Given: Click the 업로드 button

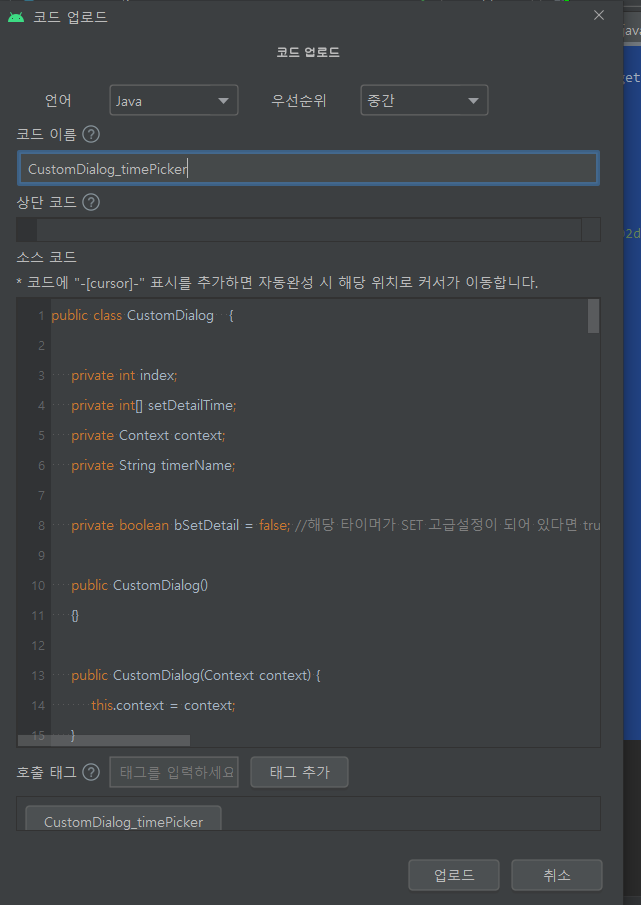Looking at the screenshot, I should [x=453, y=875].
